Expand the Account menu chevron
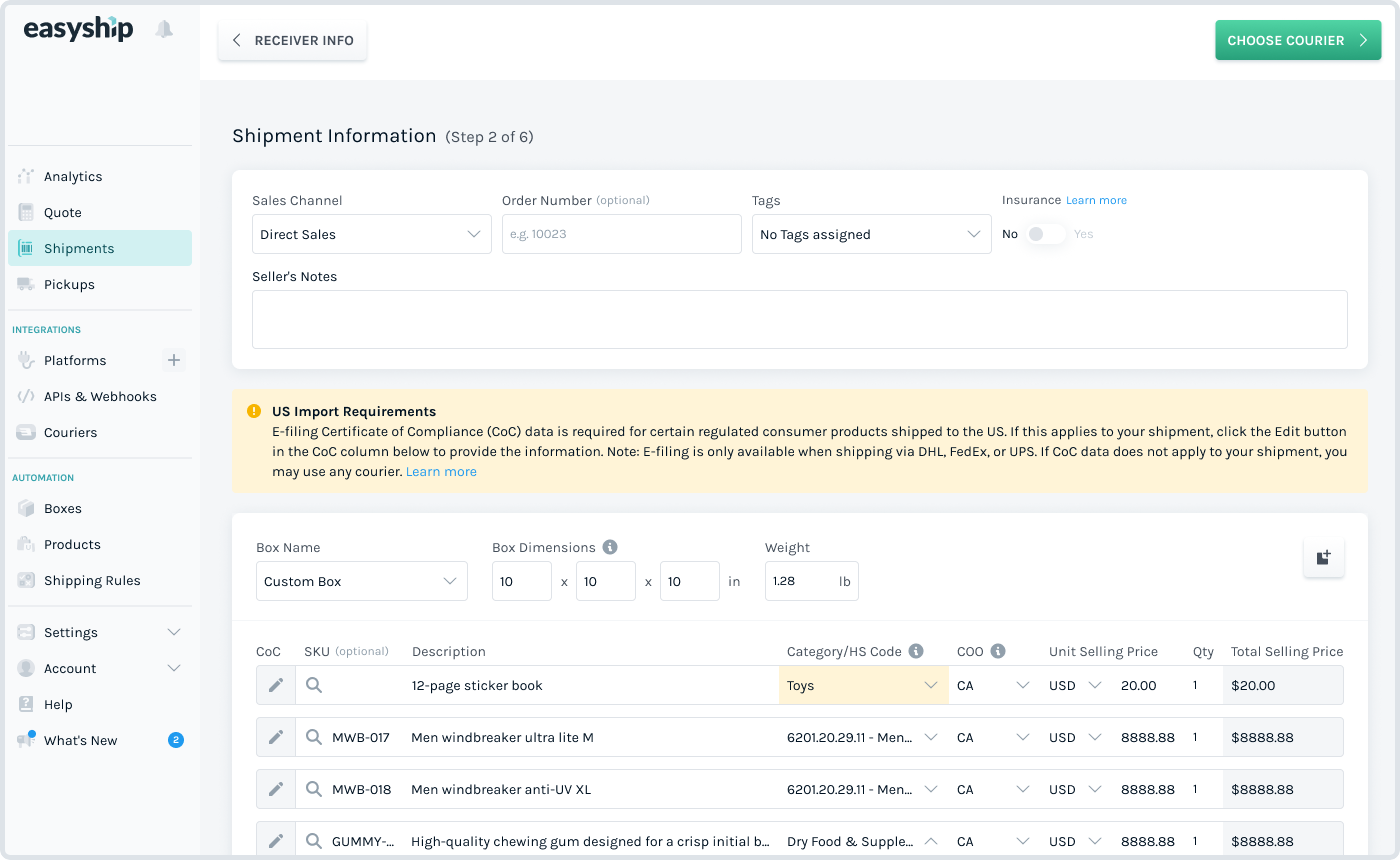Viewport: 1400px width, 860px height. point(174,668)
